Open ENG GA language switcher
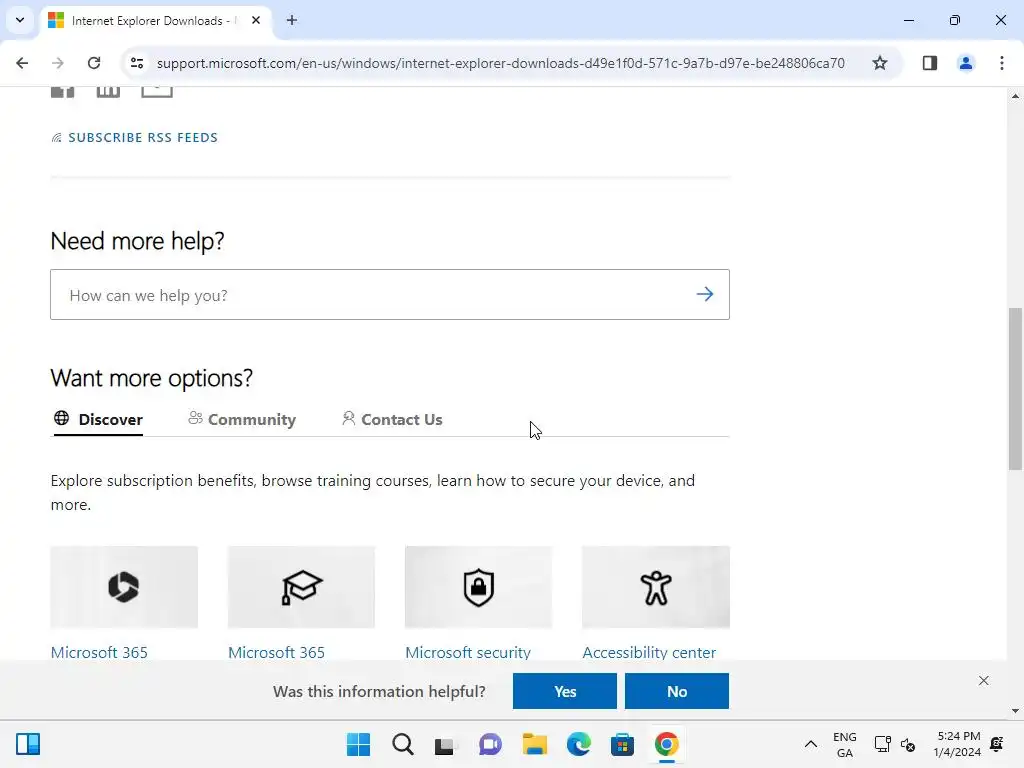 pyautogui.click(x=844, y=744)
